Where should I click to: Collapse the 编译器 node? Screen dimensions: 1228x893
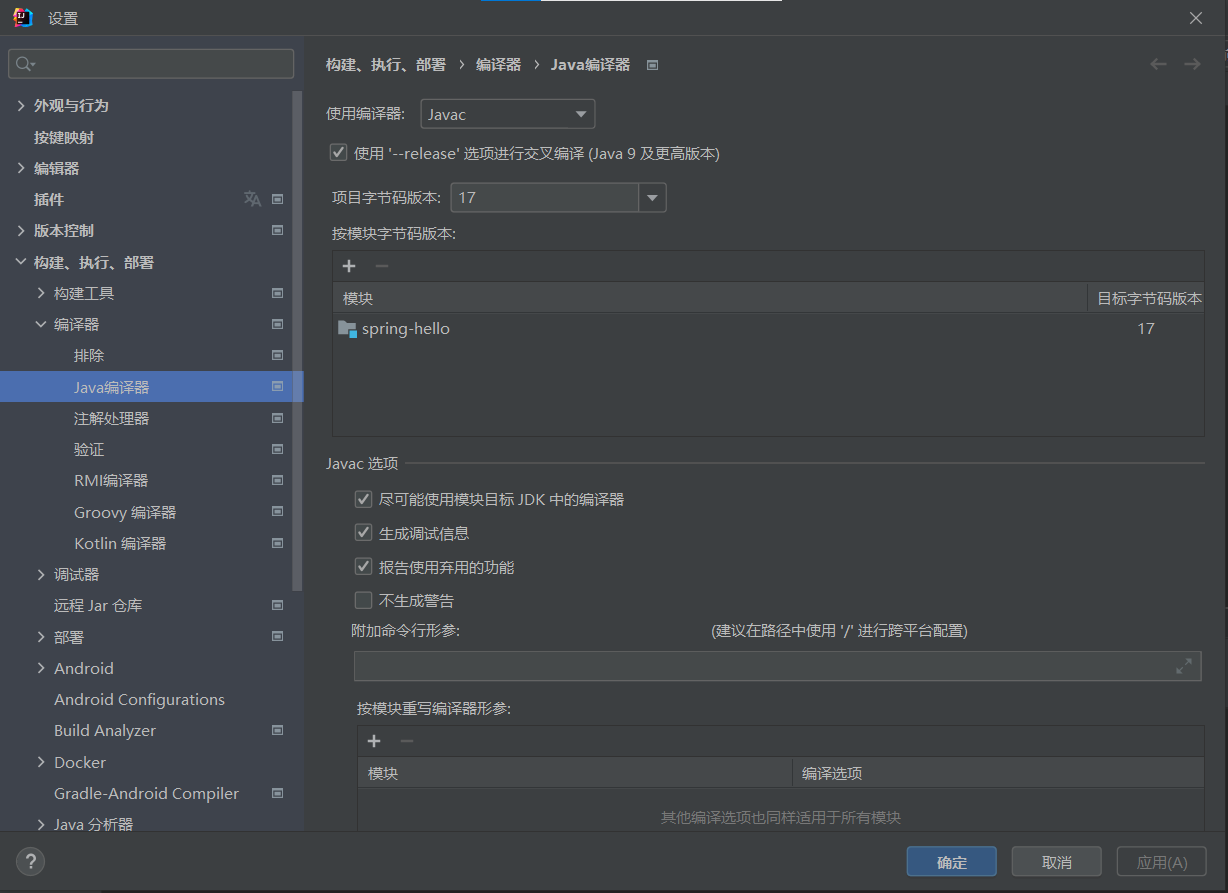click(41, 324)
